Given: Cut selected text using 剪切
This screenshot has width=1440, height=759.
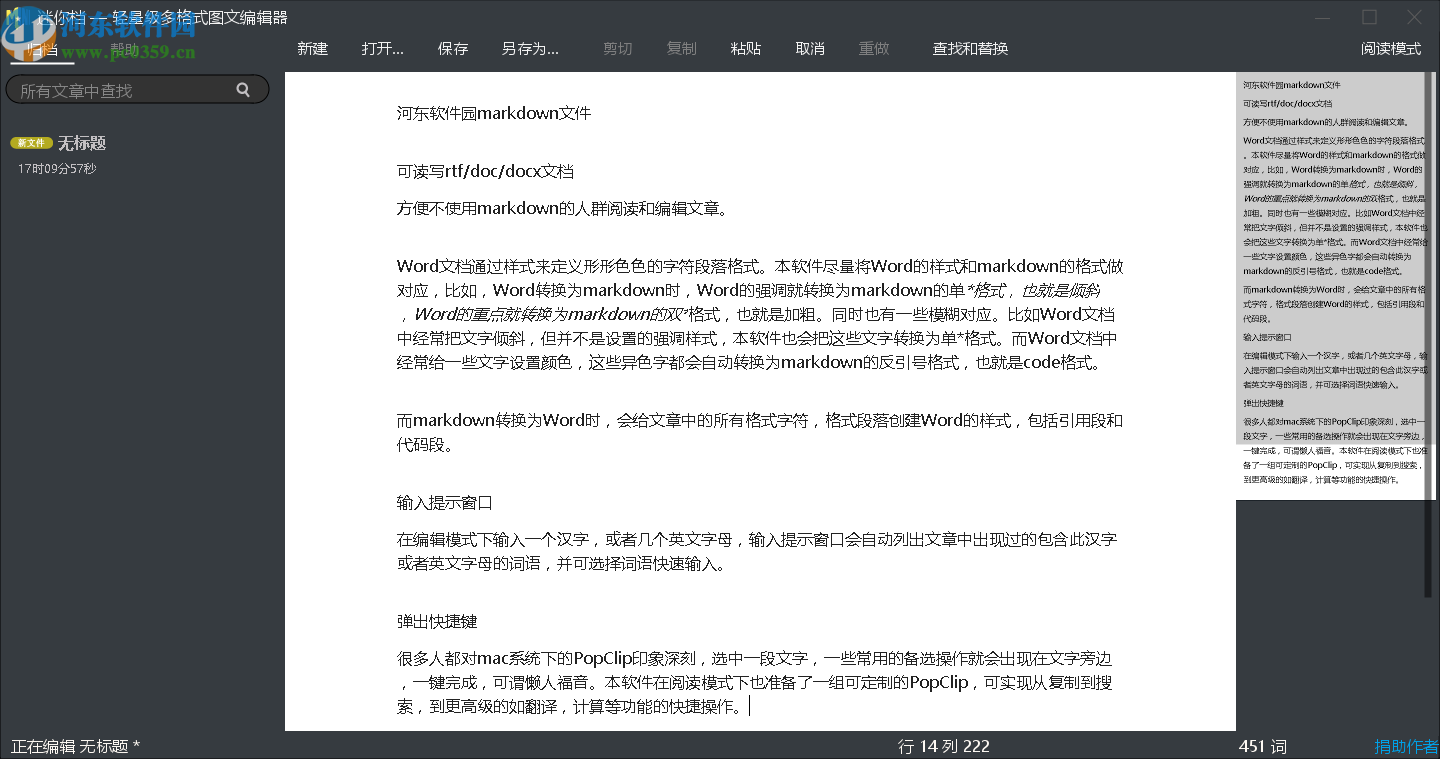Looking at the screenshot, I should pos(617,48).
